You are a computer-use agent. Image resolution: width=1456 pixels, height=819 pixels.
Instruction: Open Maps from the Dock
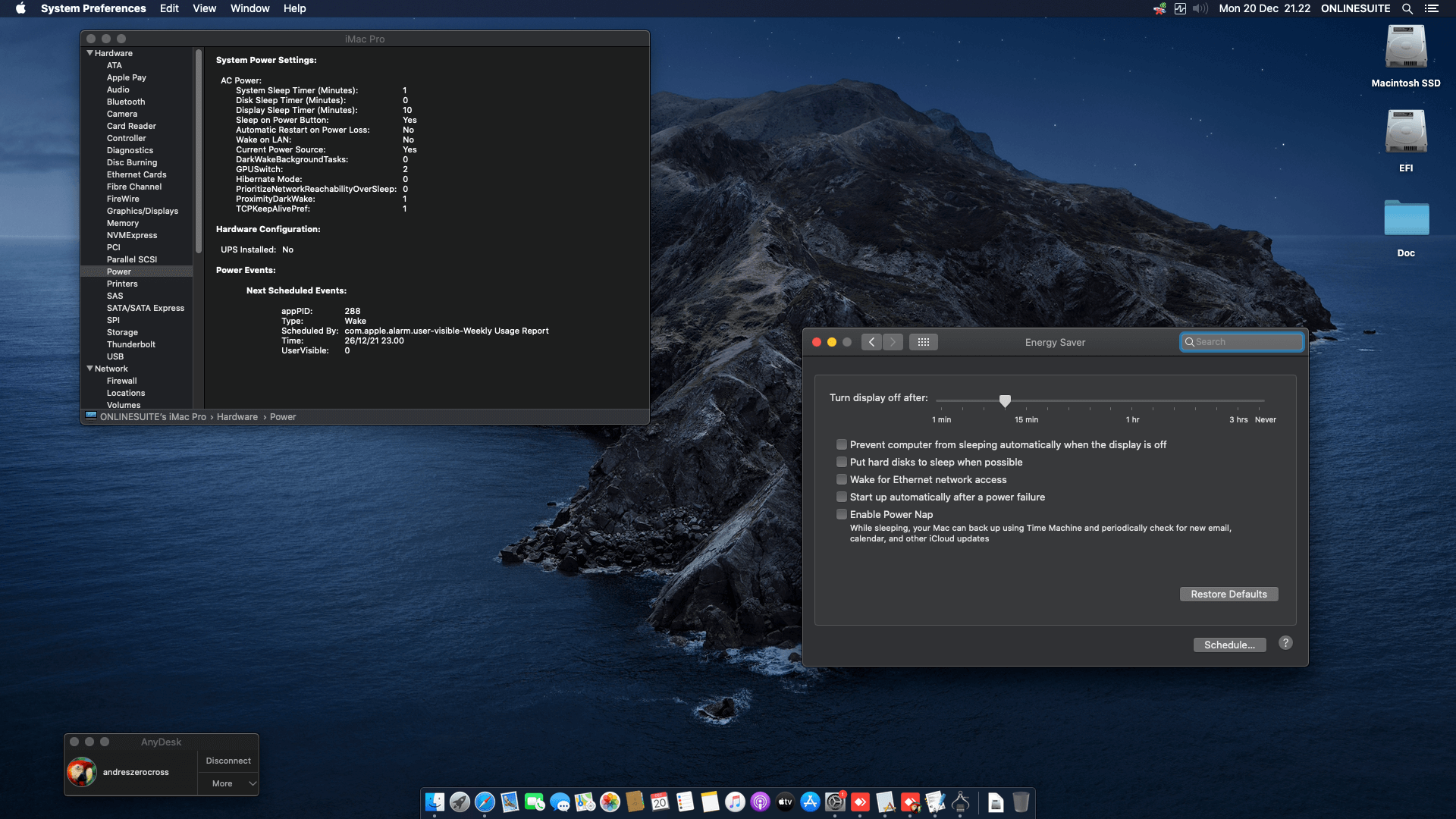tap(585, 802)
